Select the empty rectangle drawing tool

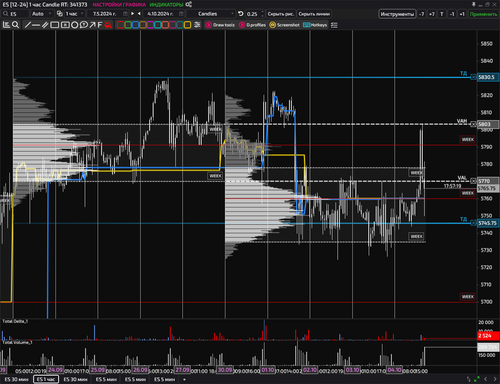(55, 25)
